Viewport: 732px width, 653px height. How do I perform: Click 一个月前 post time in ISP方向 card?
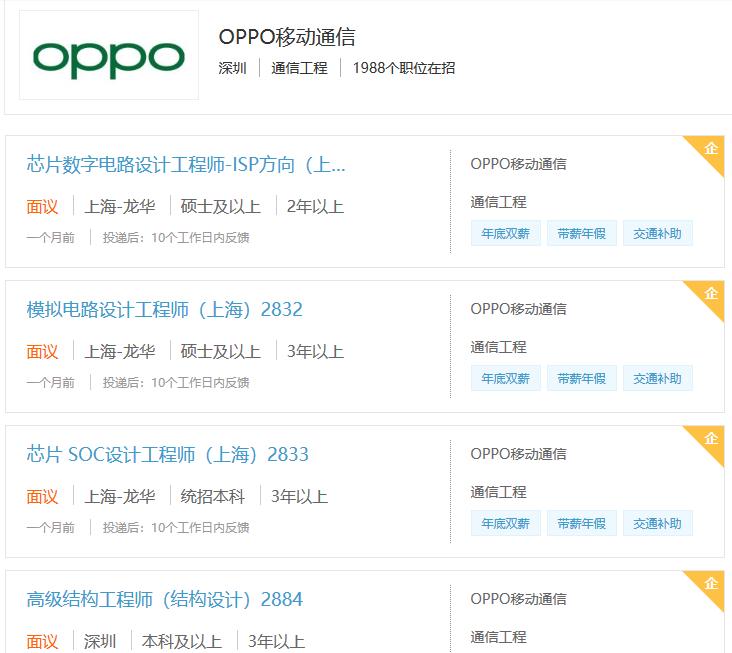point(50,238)
